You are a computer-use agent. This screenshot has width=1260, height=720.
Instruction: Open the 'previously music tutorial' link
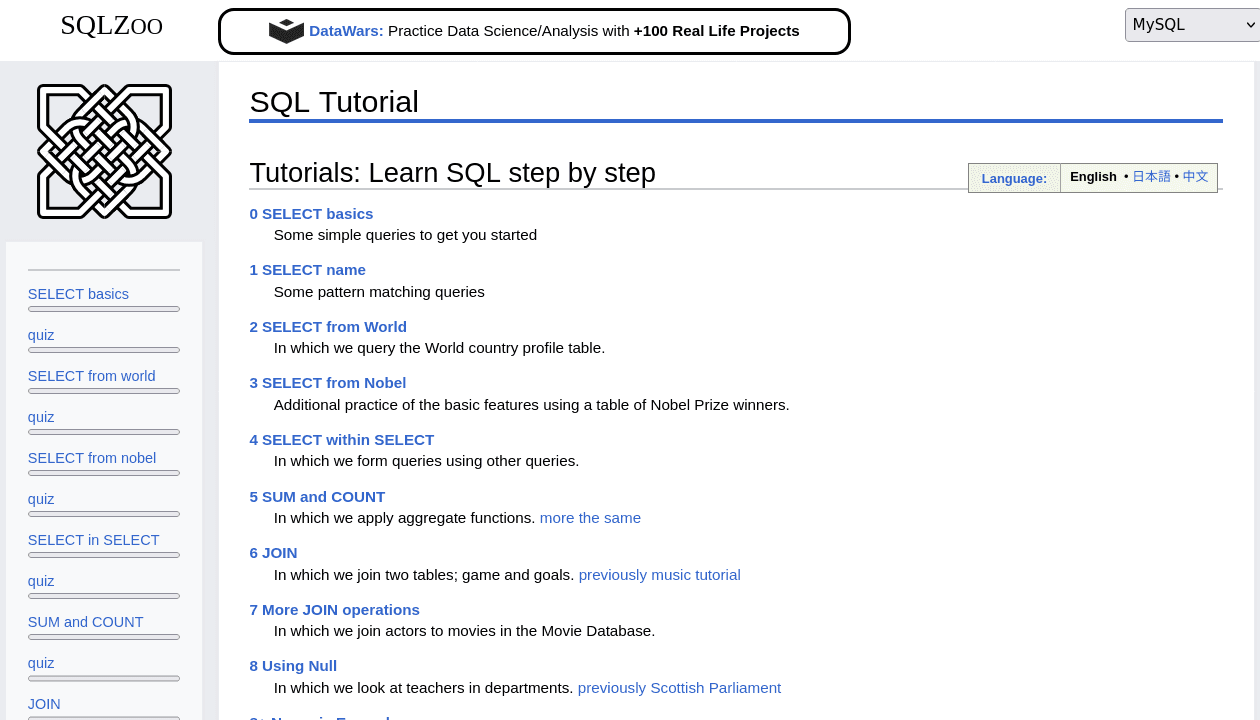(x=659, y=574)
